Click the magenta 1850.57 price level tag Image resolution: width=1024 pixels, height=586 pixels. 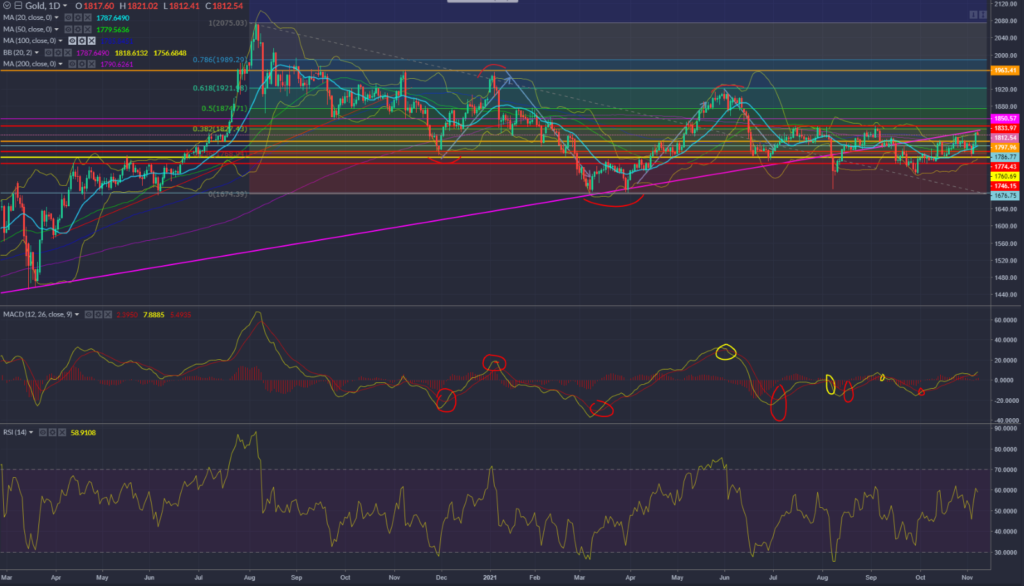[x=1004, y=118]
